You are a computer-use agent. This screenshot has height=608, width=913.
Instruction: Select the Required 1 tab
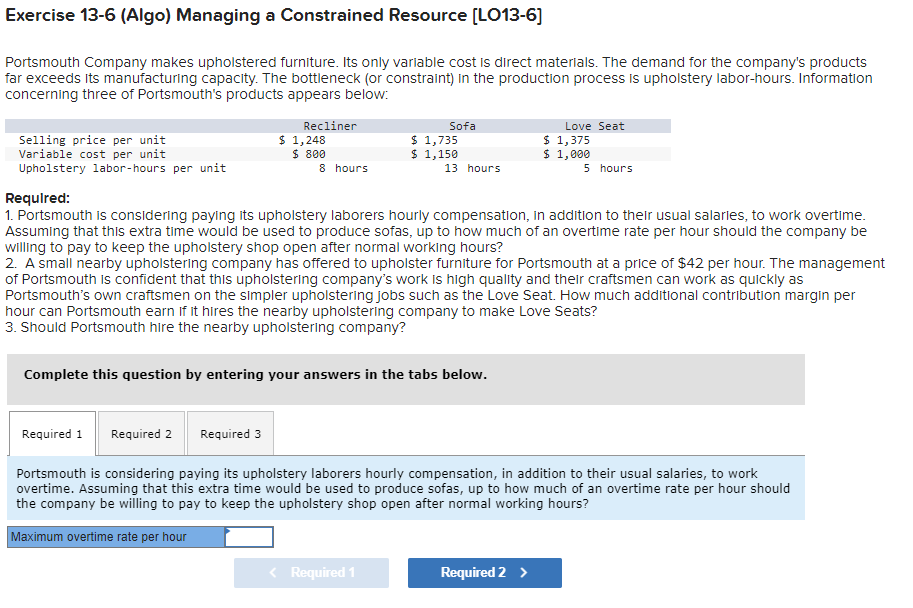tap(52, 433)
